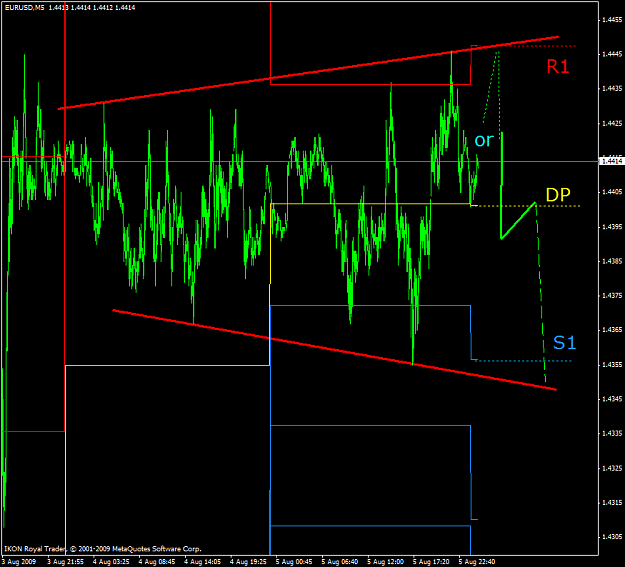Click the 1.4365 price axis value

coord(612,330)
